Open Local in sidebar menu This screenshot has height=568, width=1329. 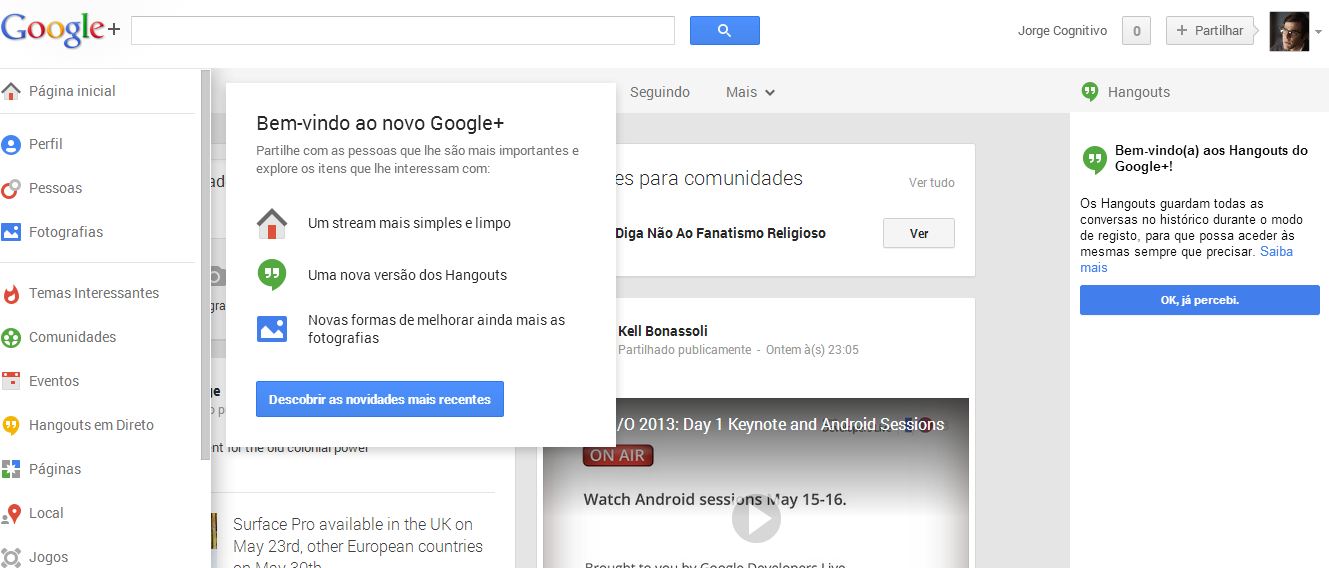[46, 513]
